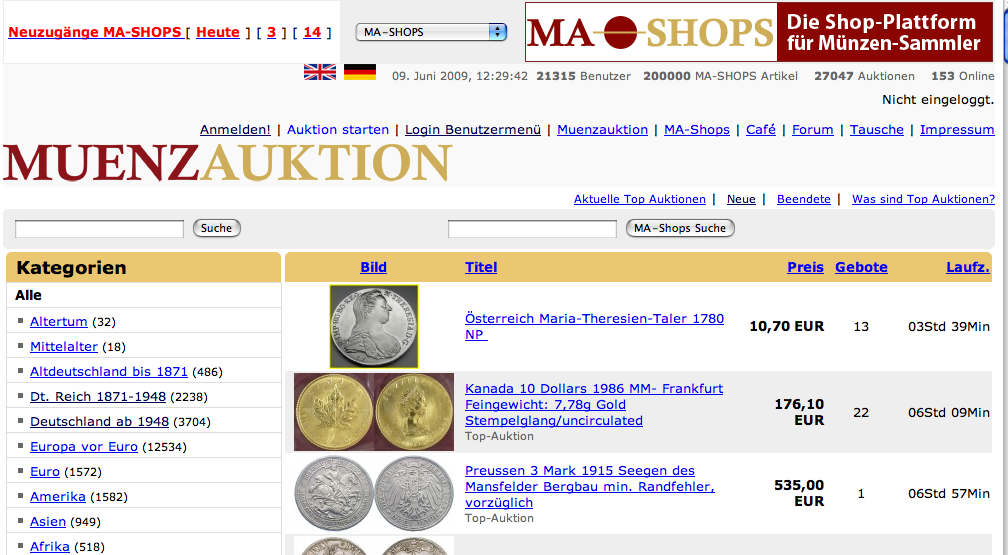Click remaining time 03Std 39Min
Image resolution: width=1008 pixels, height=555 pixels.
[x=949, y=327]
